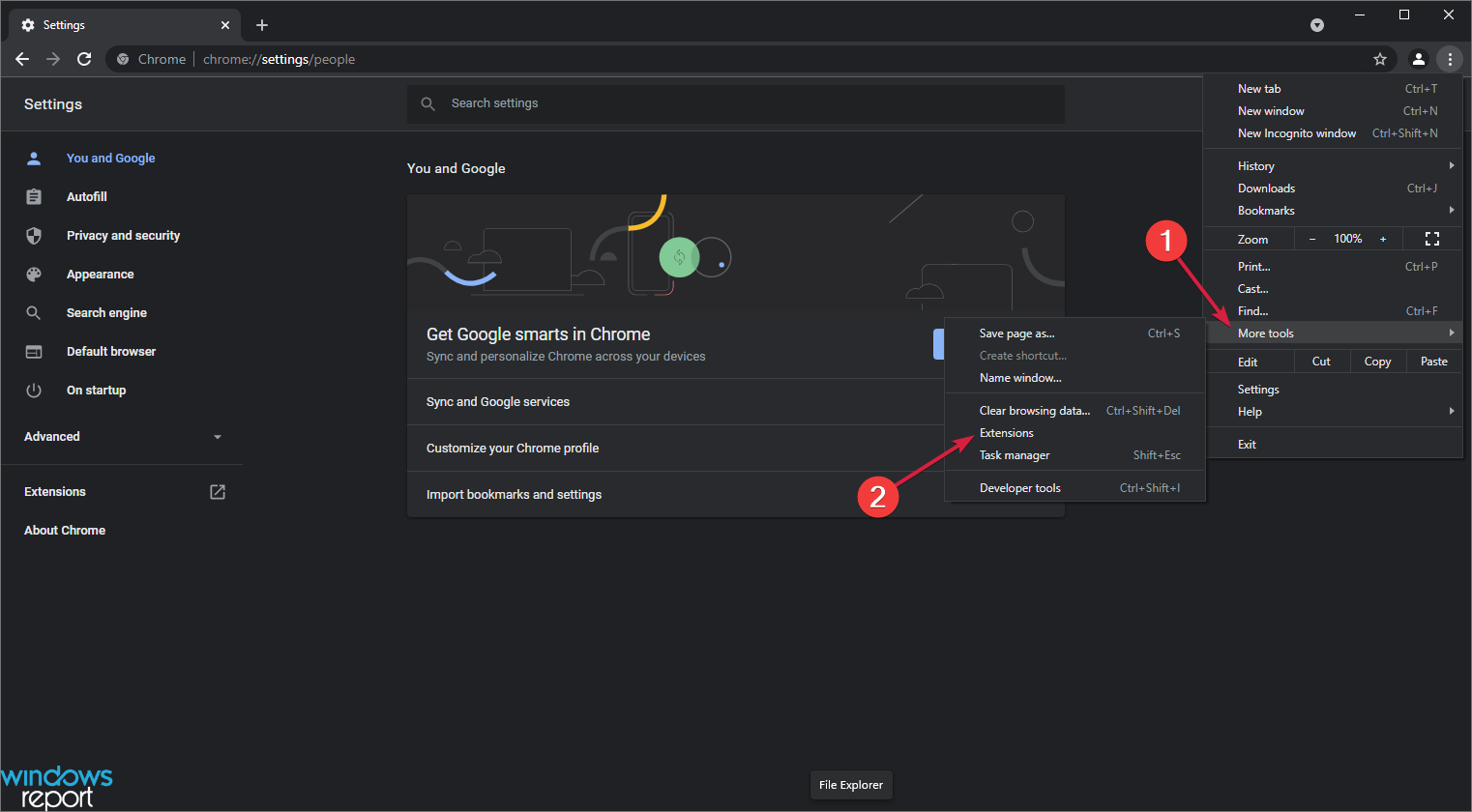The height and width of the screenshot is (812, 1472).
Task: Go to Search engine settings
Action: tap(106, 313)
